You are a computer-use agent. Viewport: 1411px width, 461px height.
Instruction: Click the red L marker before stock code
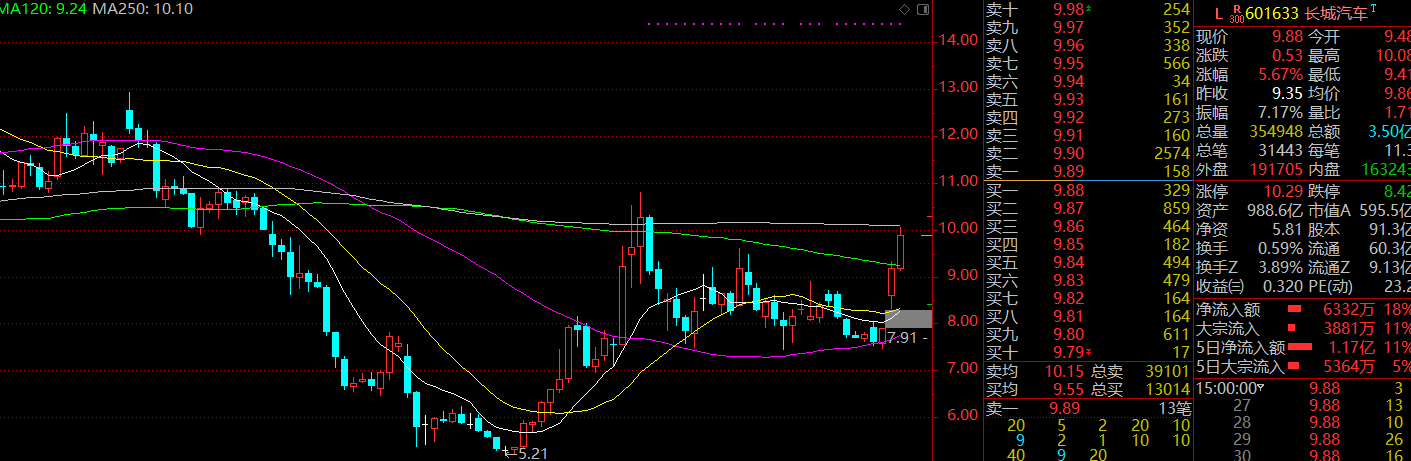click(1218, 14)
